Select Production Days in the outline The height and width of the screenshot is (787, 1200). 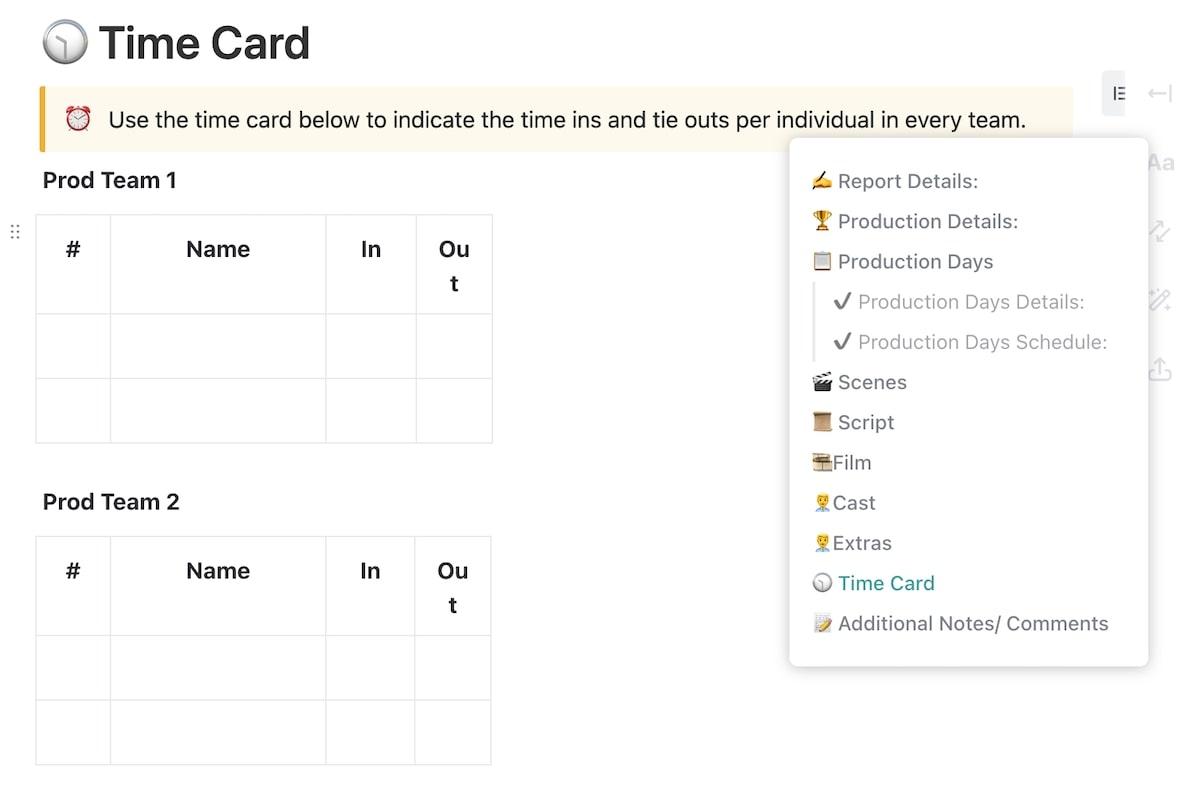(x=915, y=261)
